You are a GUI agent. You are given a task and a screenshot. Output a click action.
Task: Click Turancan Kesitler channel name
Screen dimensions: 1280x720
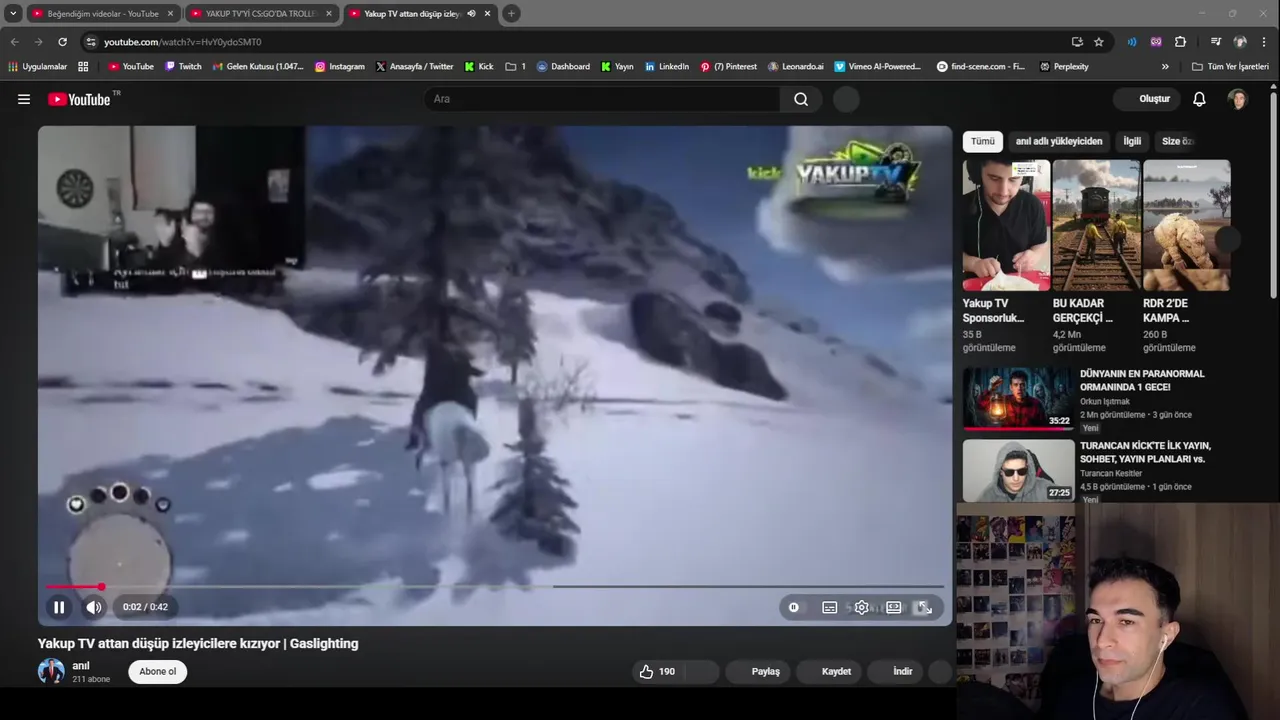tap(1111, 473)
